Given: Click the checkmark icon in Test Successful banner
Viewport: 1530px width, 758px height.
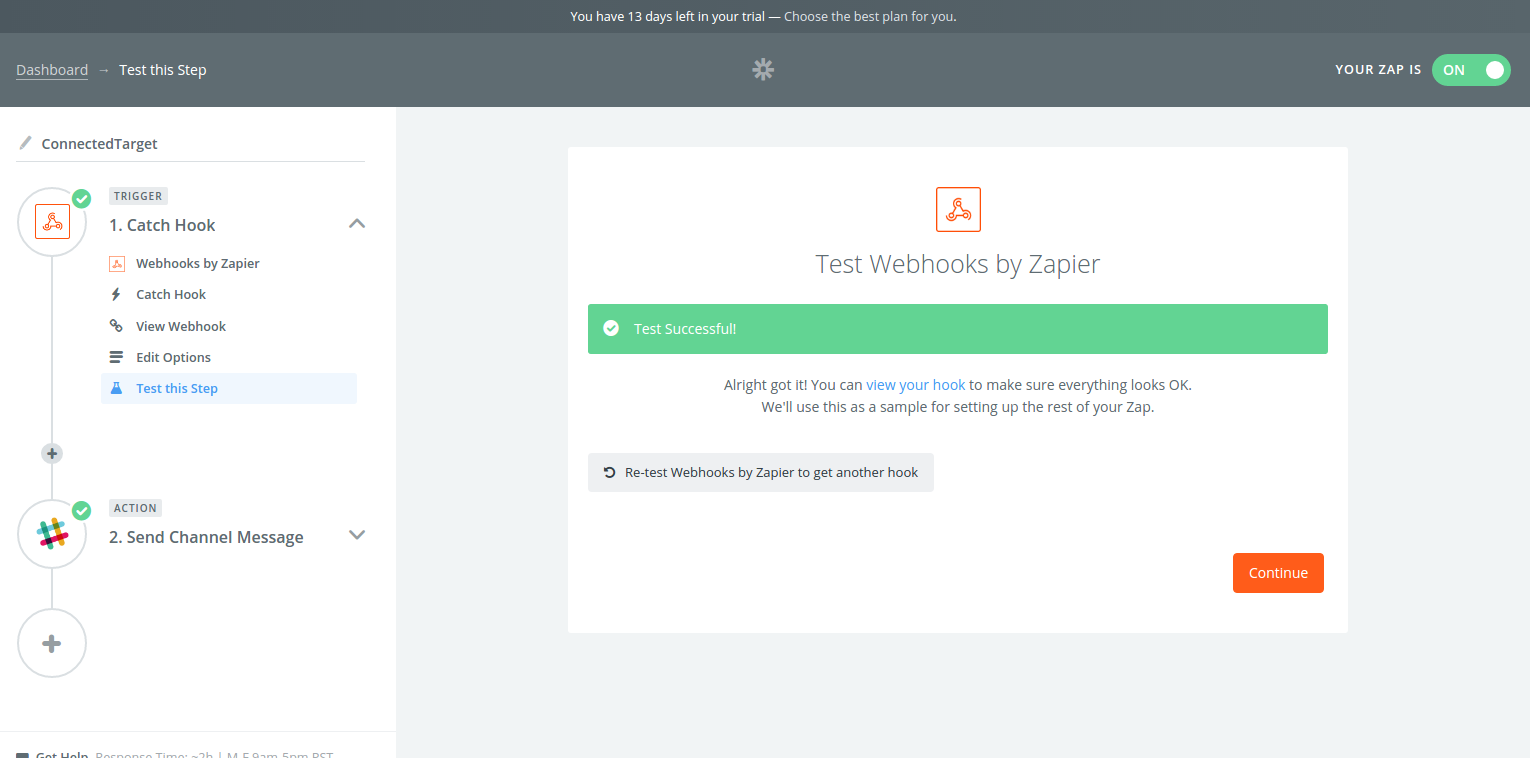Looking at the screenshot, I should 611,329.
